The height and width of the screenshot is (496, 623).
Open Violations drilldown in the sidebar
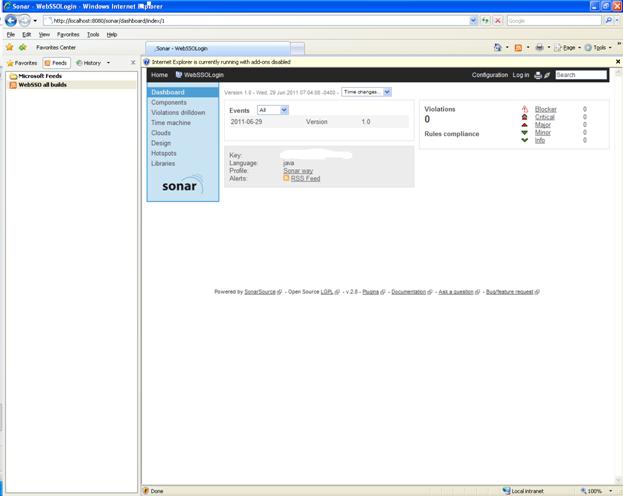pos(178,112)
